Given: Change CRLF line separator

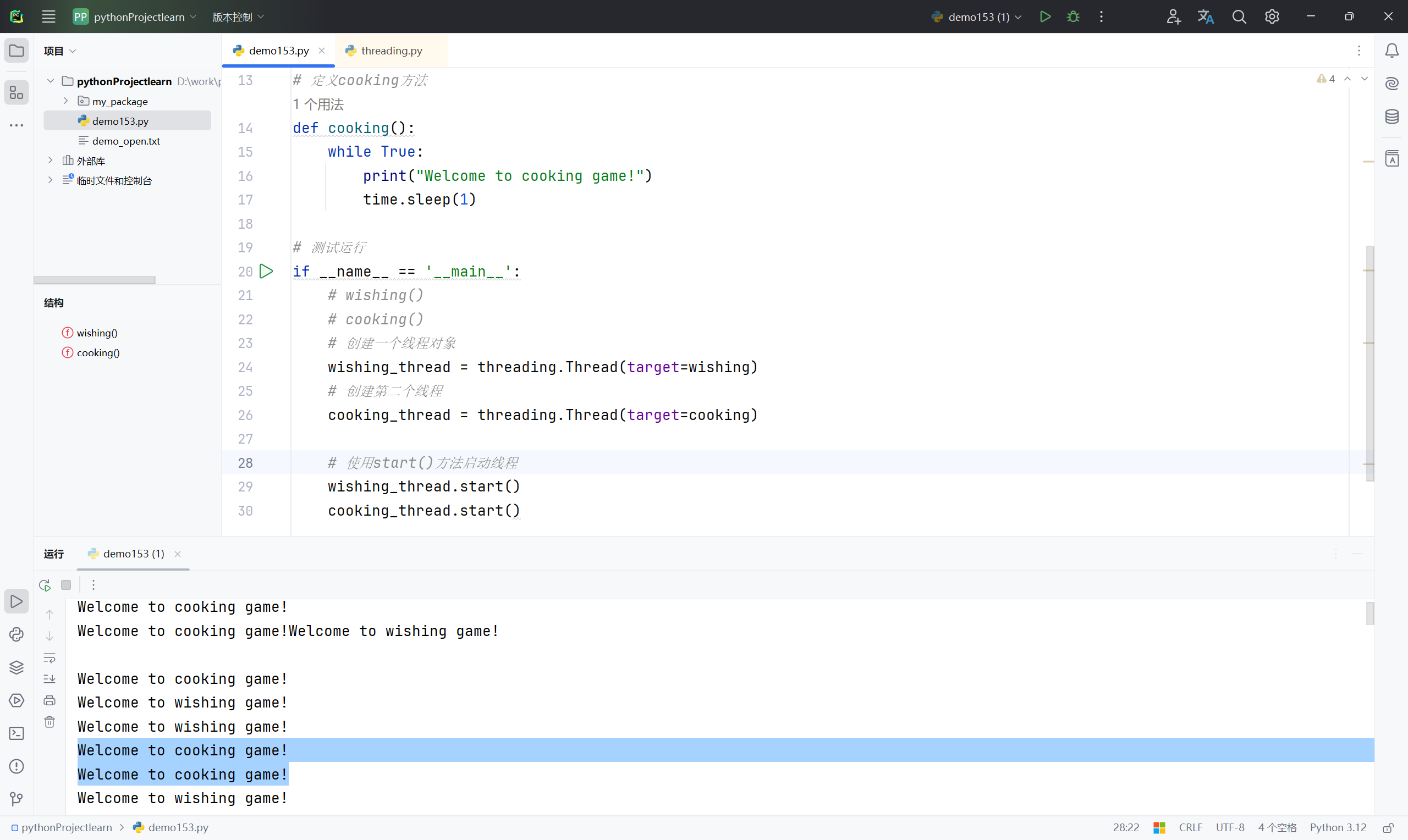Looking at the screenshot, I should point(1191,827).
